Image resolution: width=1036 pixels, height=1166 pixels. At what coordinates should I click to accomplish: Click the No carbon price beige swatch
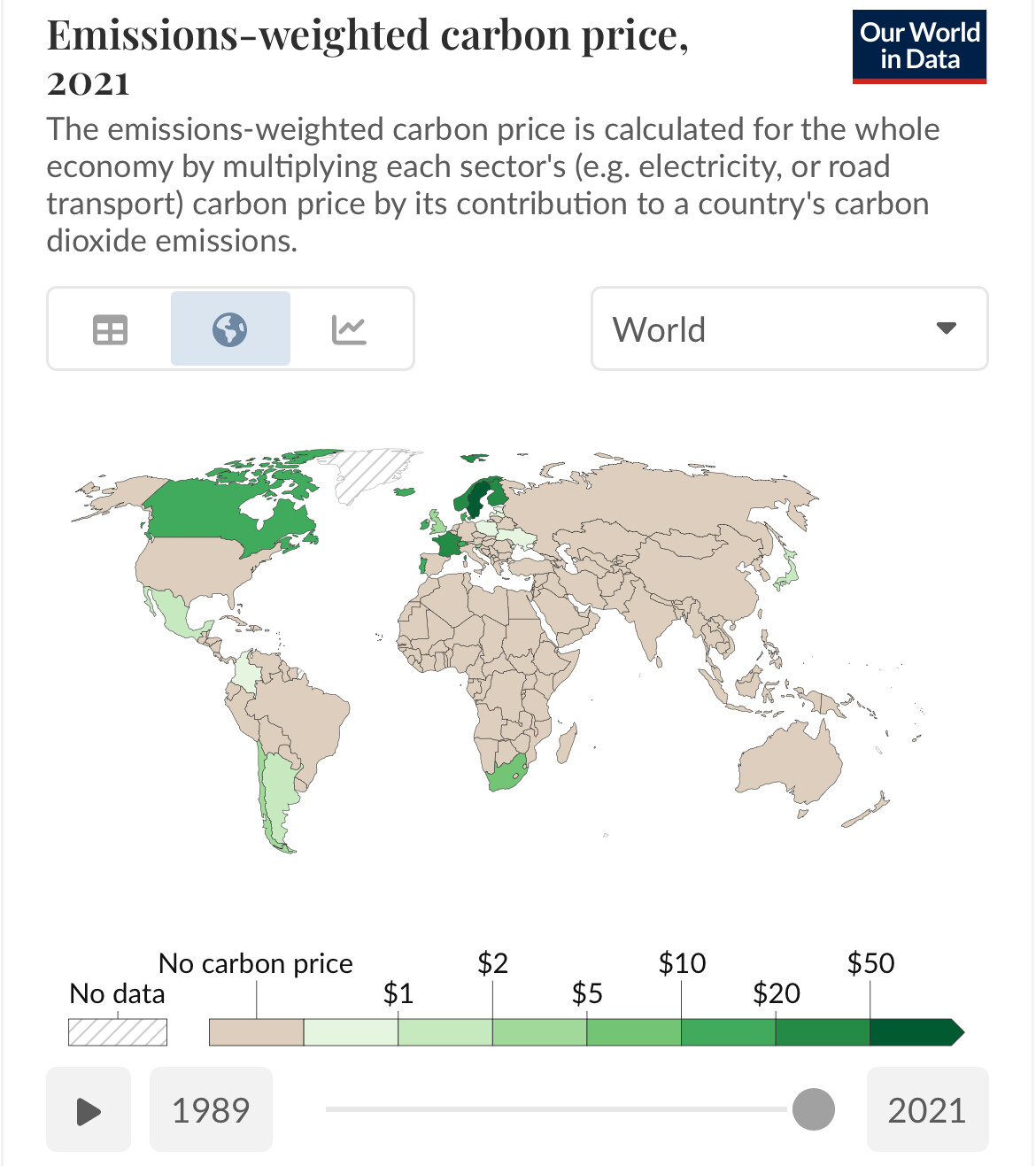click(257, 1032)
